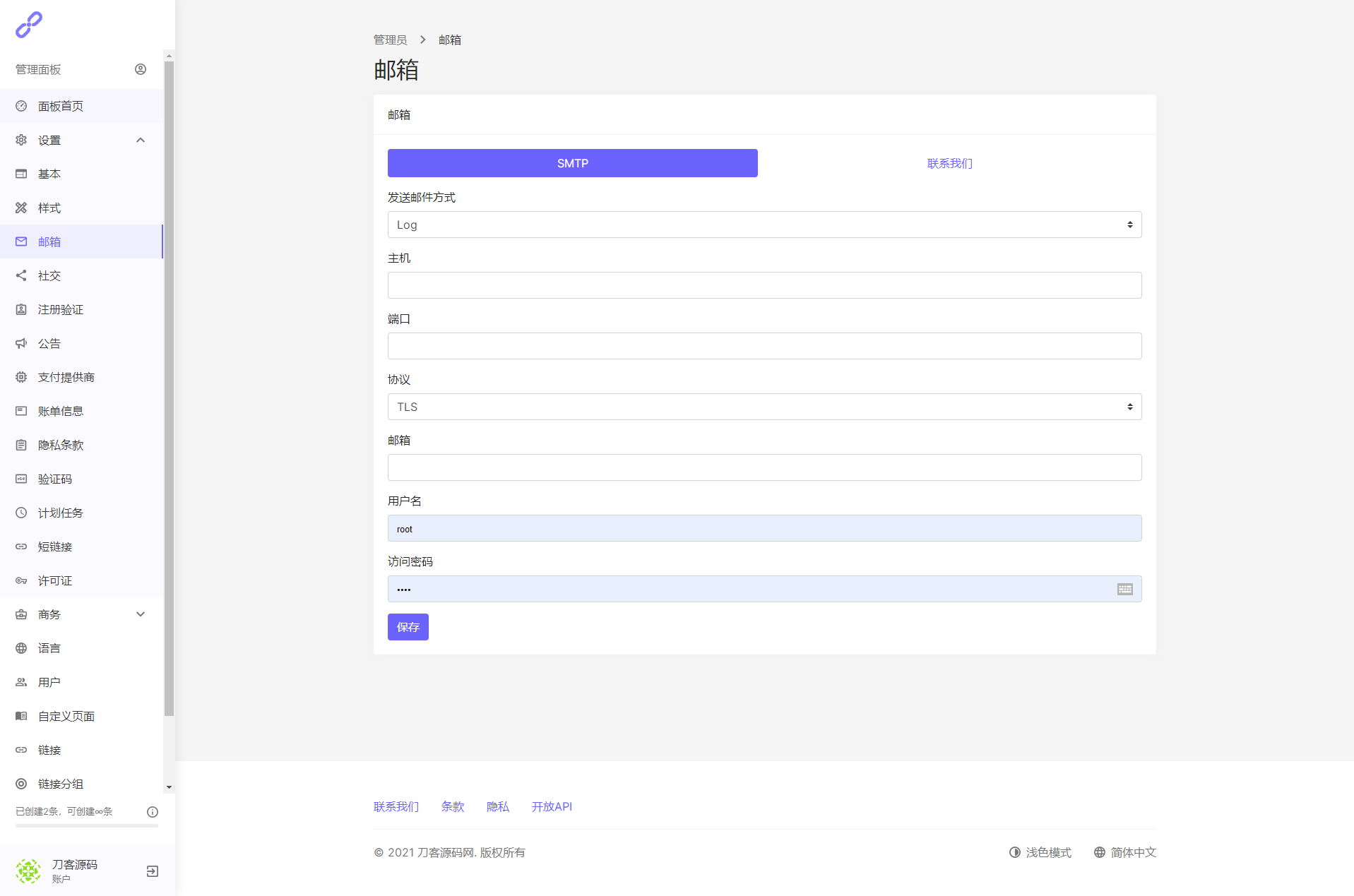Click the 刀客源码 user avatar

click(x=28, y=871)
